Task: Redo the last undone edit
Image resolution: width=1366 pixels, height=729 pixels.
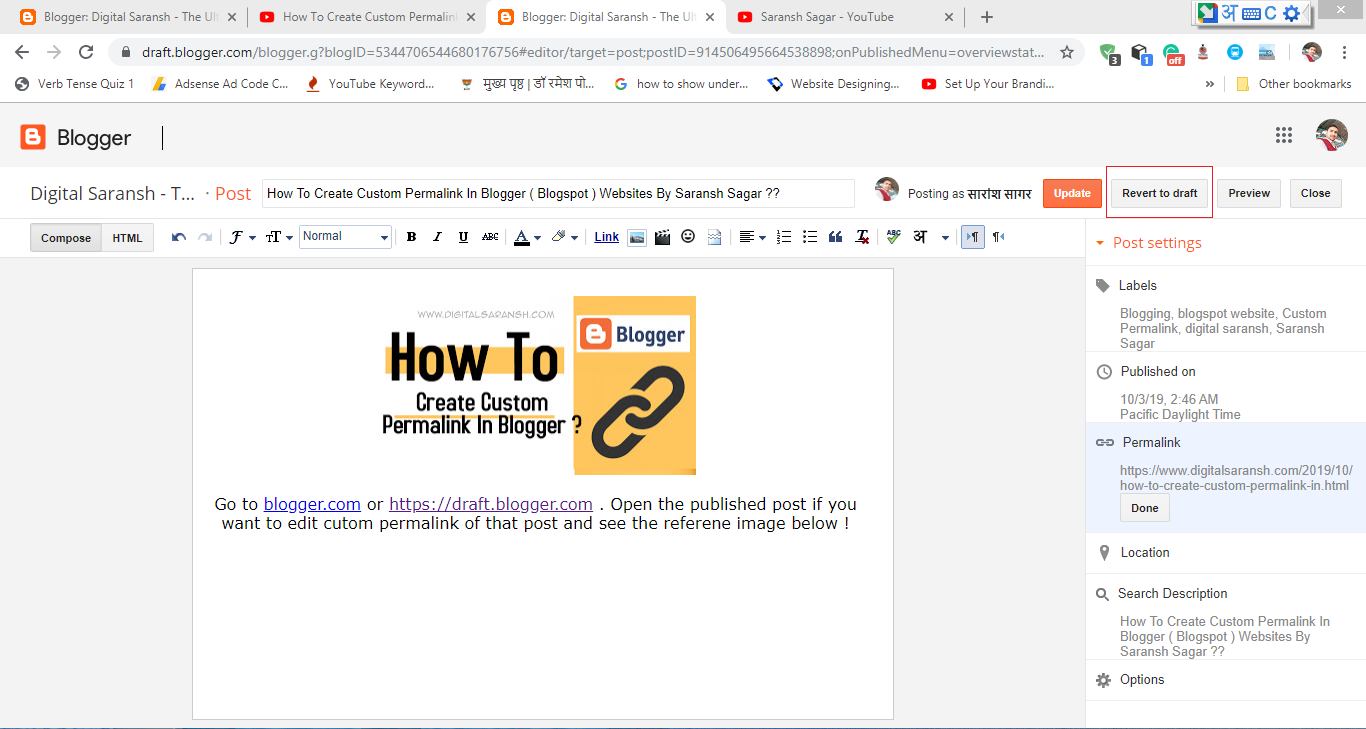Action: tap(205, 237)
